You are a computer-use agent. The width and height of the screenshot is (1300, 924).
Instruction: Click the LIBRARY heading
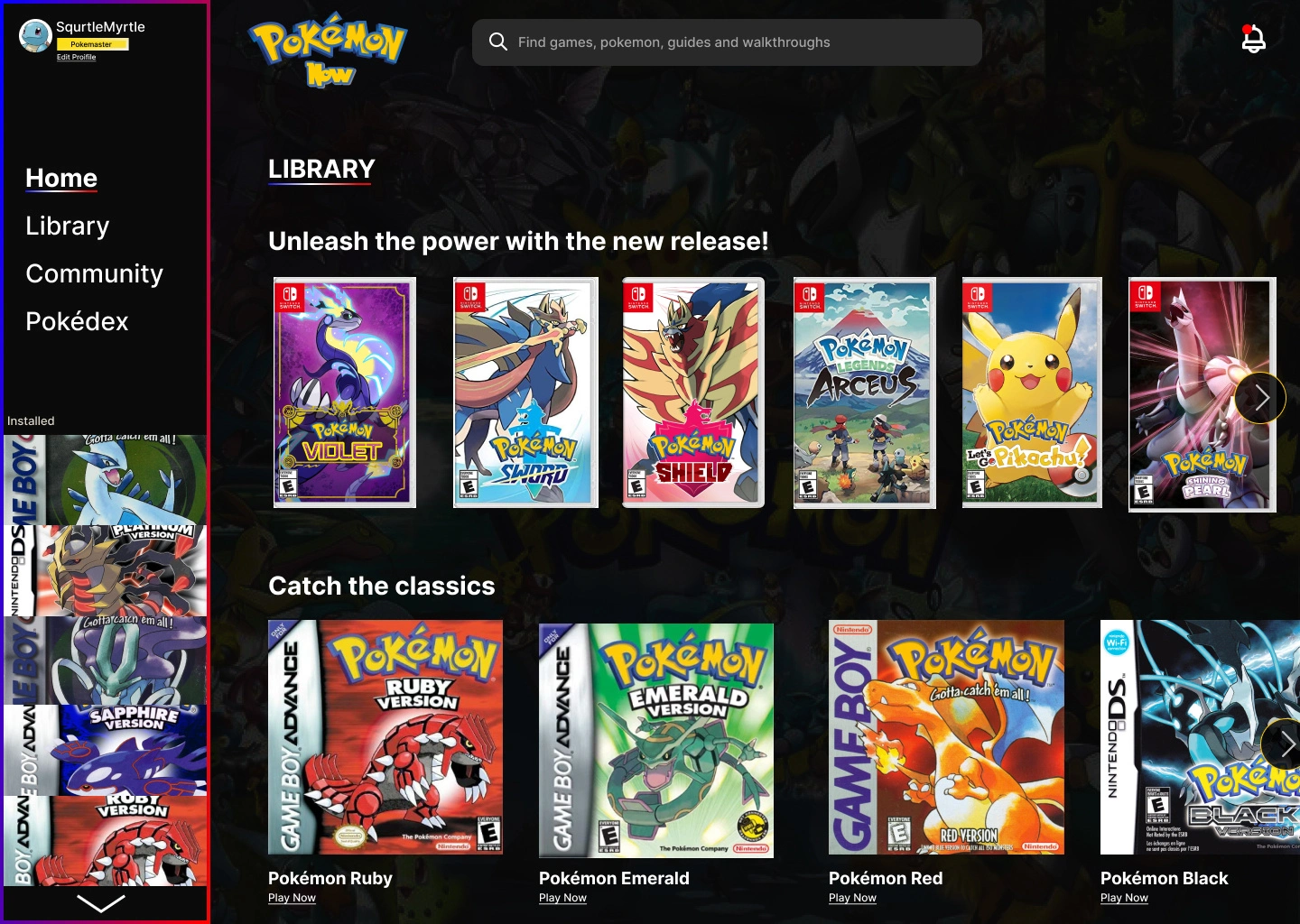click(321, 170)
